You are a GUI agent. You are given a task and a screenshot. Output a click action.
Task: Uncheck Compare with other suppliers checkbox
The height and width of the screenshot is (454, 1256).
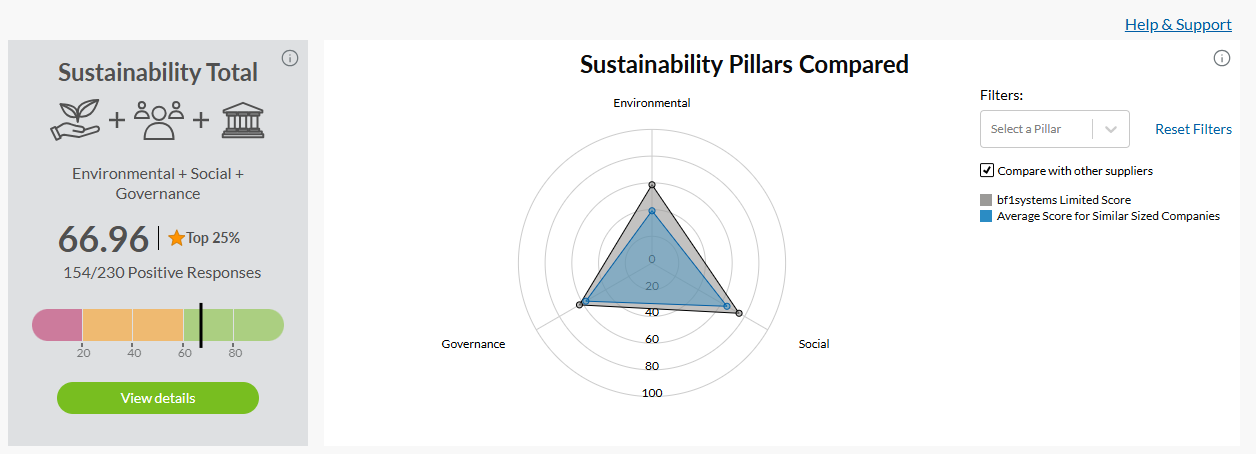click(x=987, y=170)
